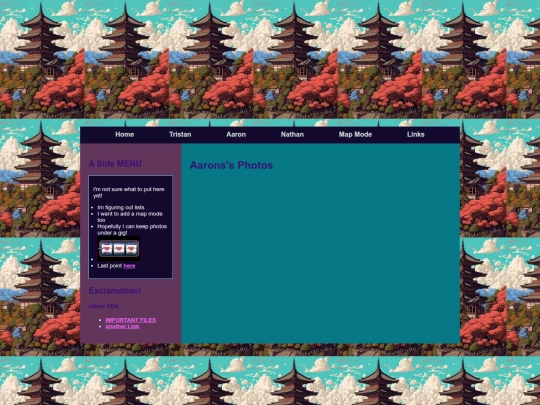The height and width of the screenshot is (405, 540).
Task: Switch to Map Mode
Action: (355, 135)
